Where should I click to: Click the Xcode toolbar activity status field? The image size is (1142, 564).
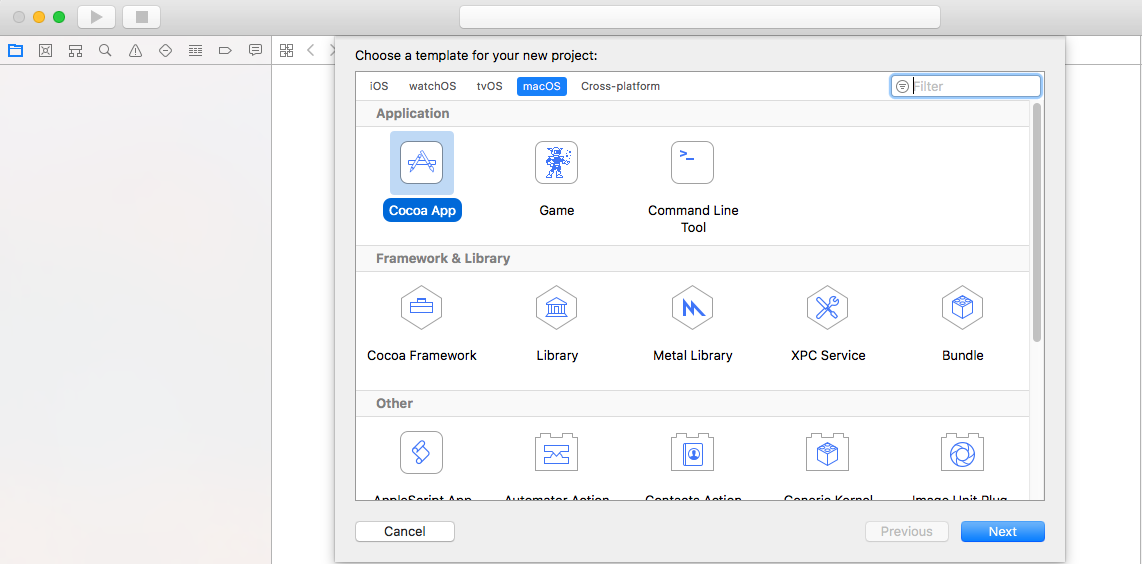700,17
